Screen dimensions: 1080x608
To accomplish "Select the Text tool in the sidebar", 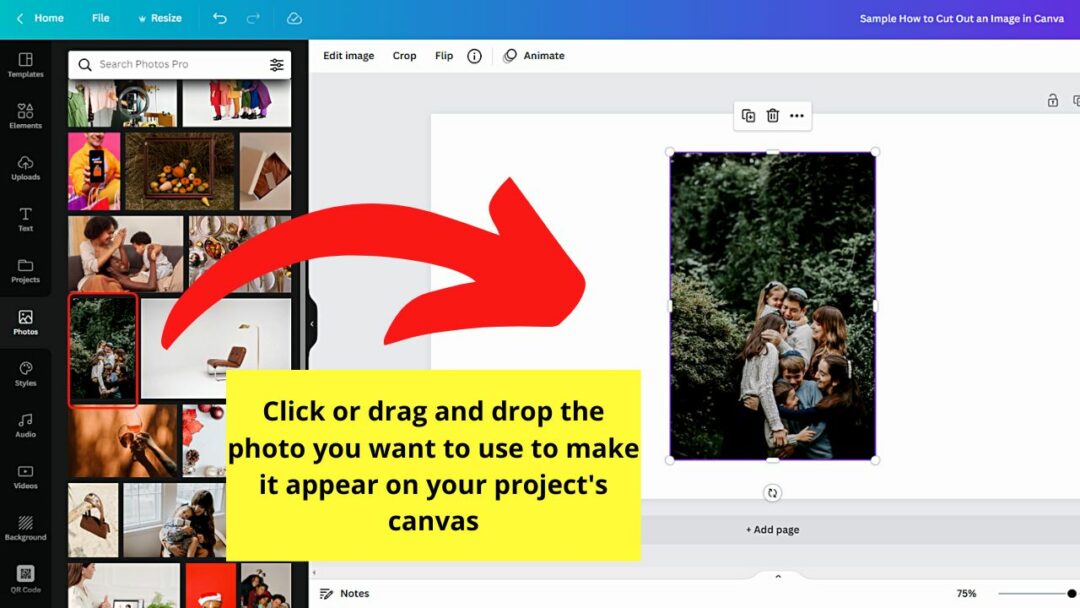I will pyautogui.click(x=25, y=218).
